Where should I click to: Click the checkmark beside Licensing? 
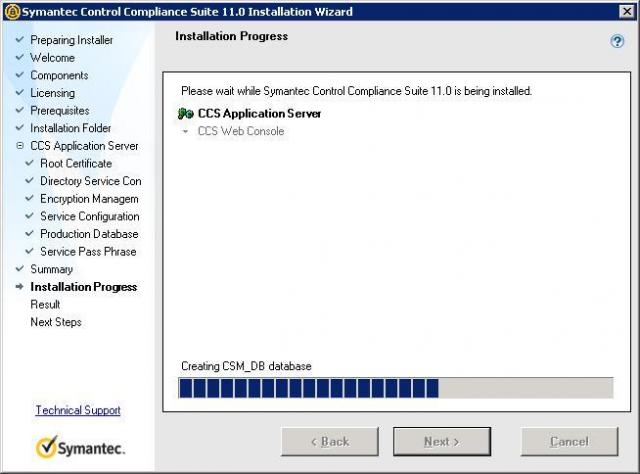click(x=20, y=92)
